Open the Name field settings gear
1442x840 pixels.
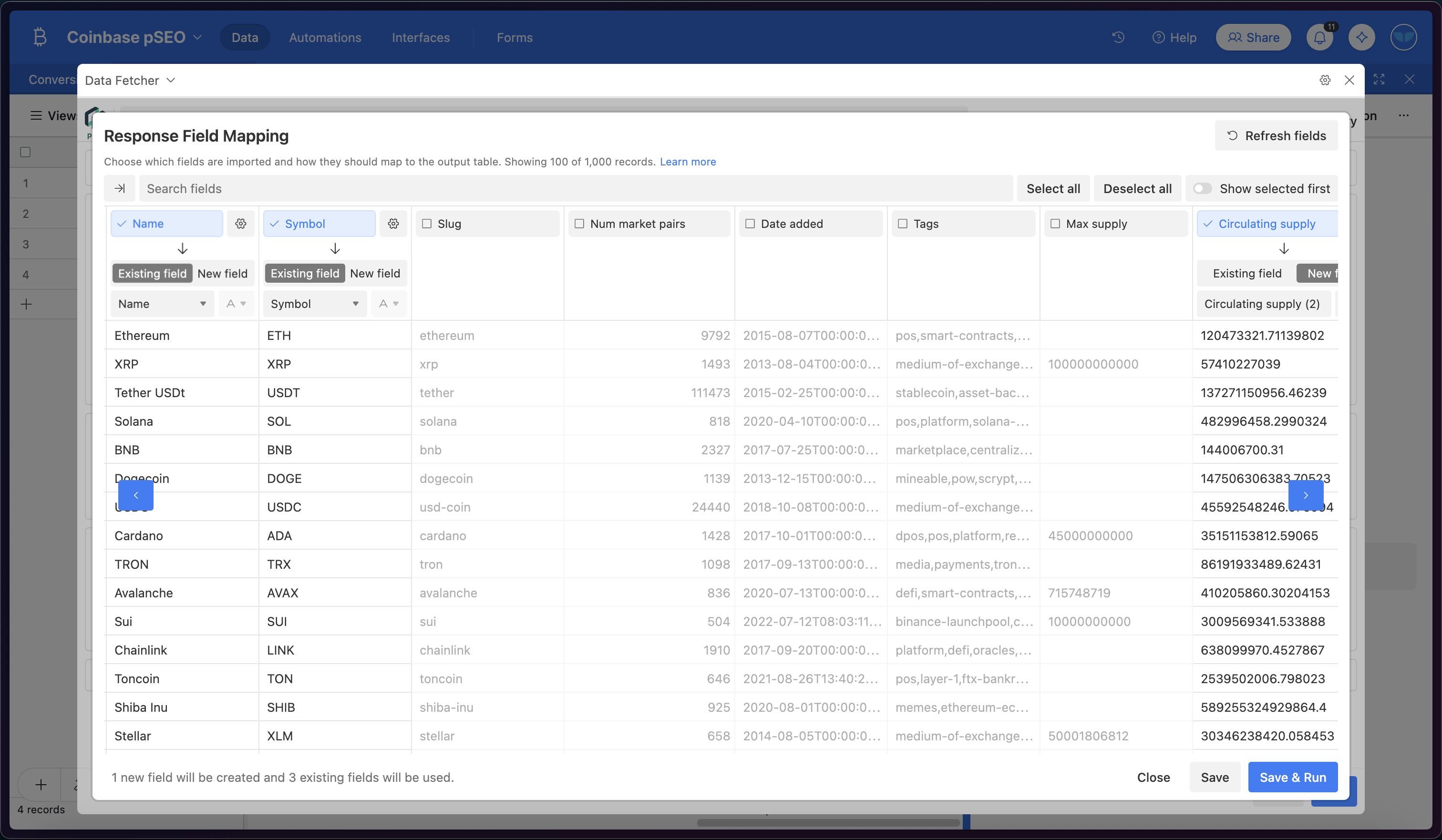point(241,224)
